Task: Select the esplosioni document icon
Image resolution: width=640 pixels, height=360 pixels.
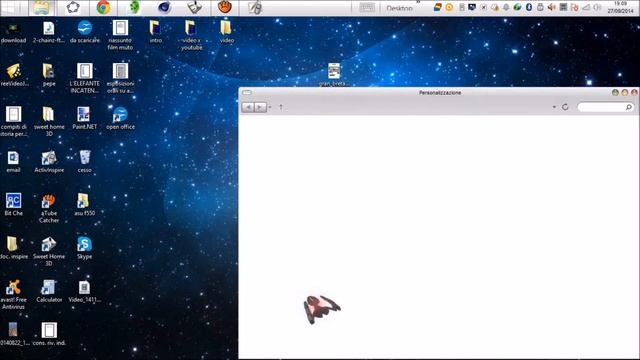Action: (x=120, y=78)
